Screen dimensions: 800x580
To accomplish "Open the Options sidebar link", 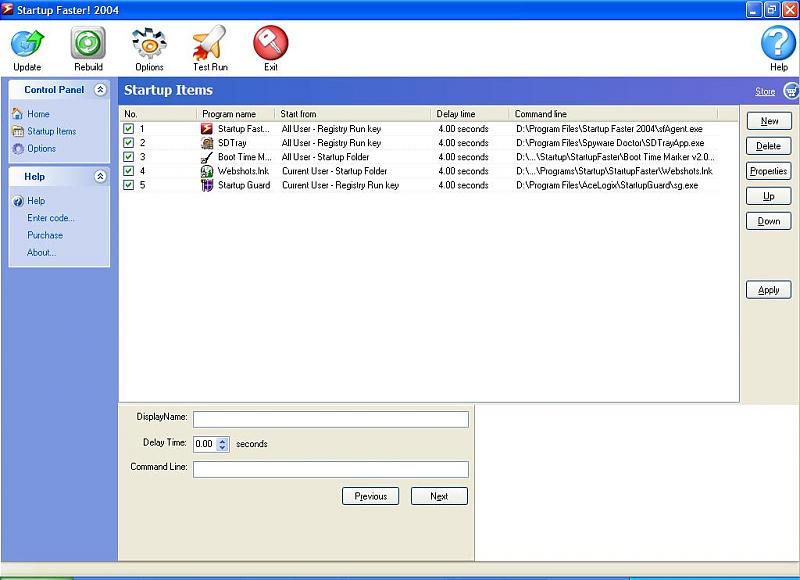I will click(x=41, y=148).
